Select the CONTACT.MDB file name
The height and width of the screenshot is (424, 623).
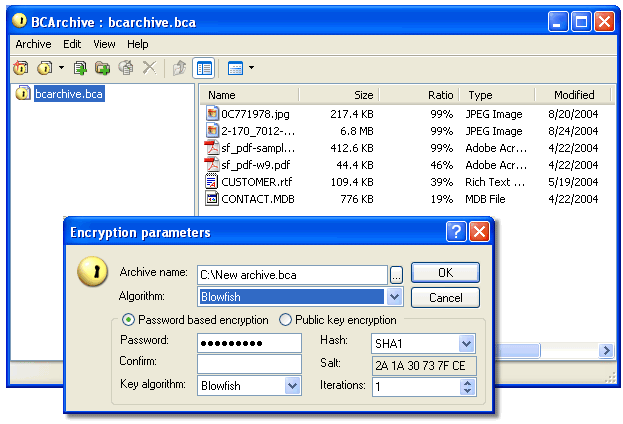pyautogui.click(x=257, y=199)
